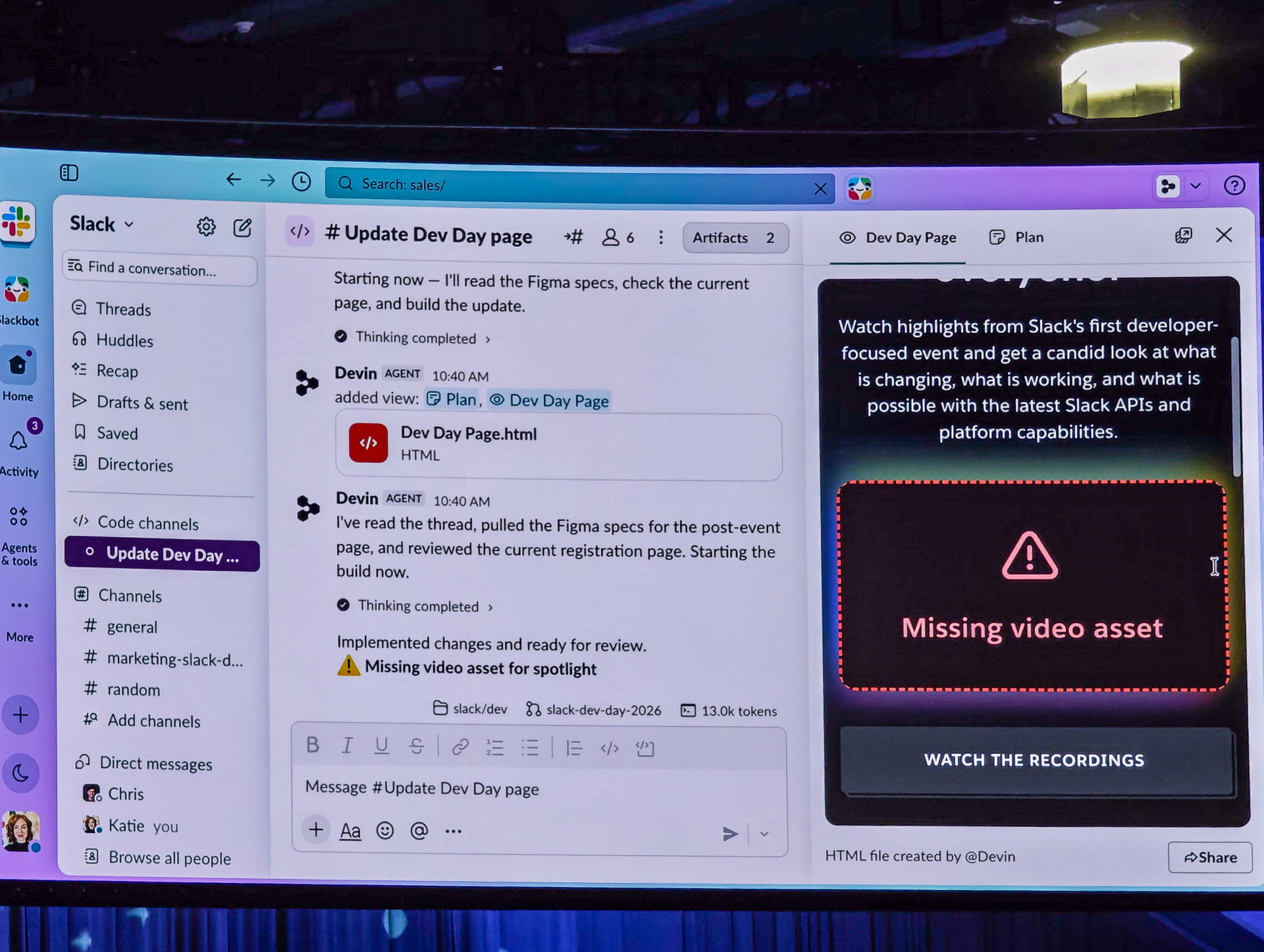Open the Plan view link in message
This screenshot has width=1264, height=952.
pos(452,400)
